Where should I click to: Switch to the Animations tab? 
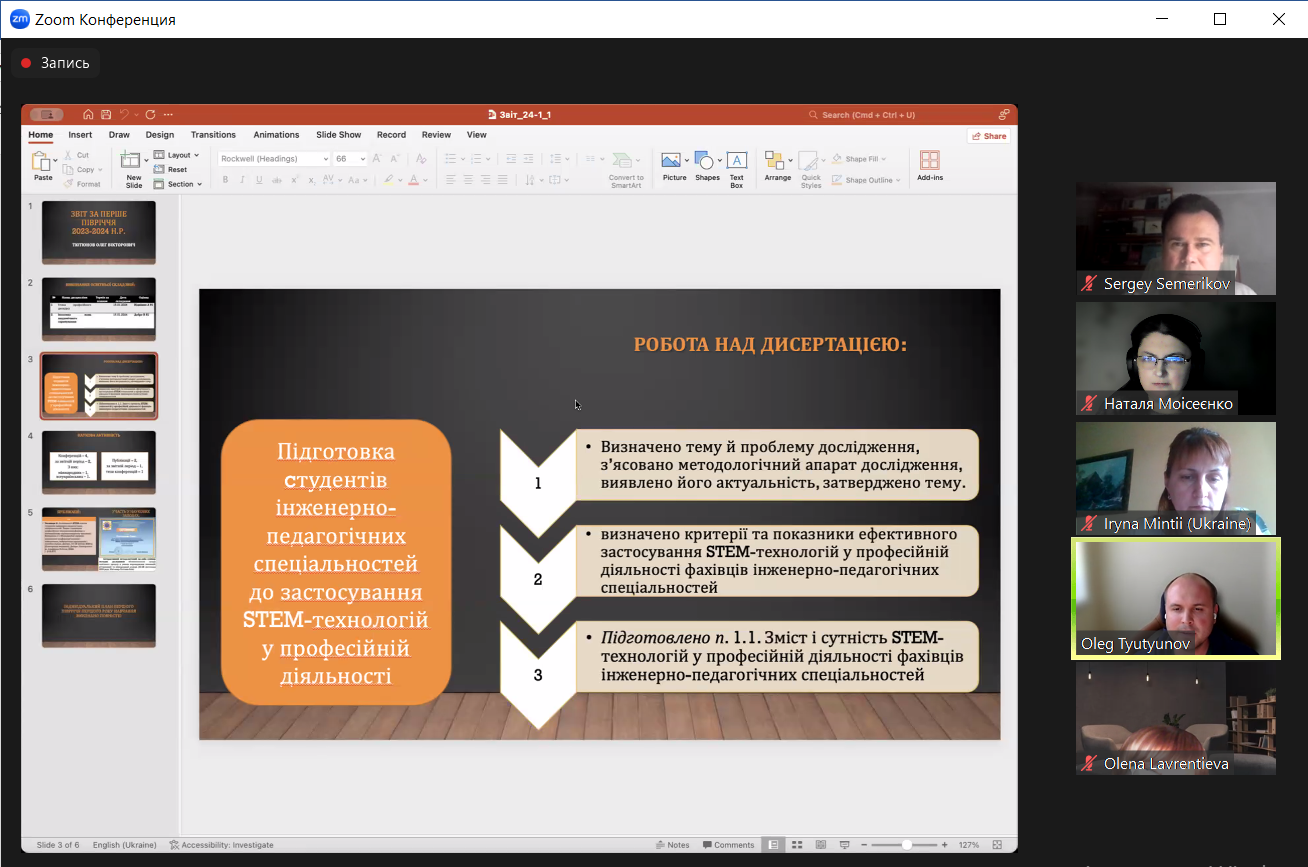click(x=276, y=135)
